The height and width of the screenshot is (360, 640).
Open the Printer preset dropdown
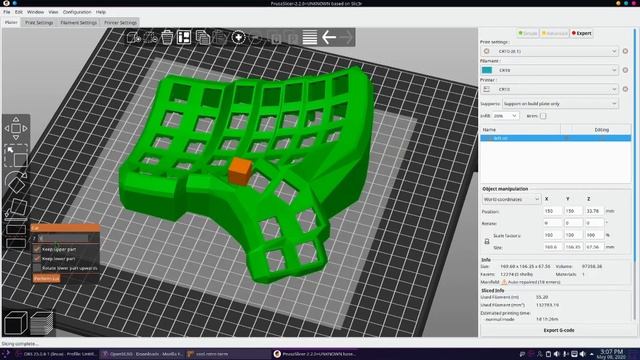pos(549,89)
